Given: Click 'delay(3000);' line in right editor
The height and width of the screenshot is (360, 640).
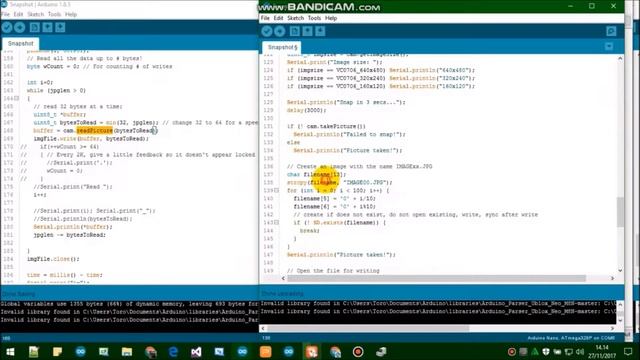Looking at the screenshot, I should [x=306, y=110].
